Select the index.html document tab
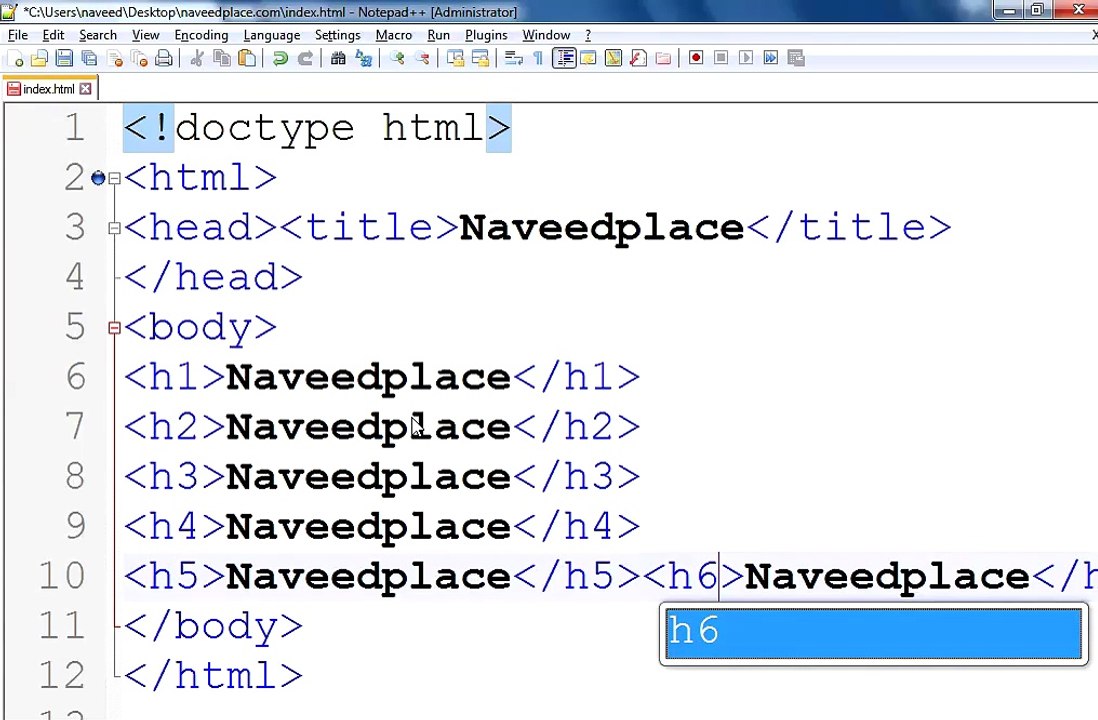The image size is (1098, 720). 48,88
